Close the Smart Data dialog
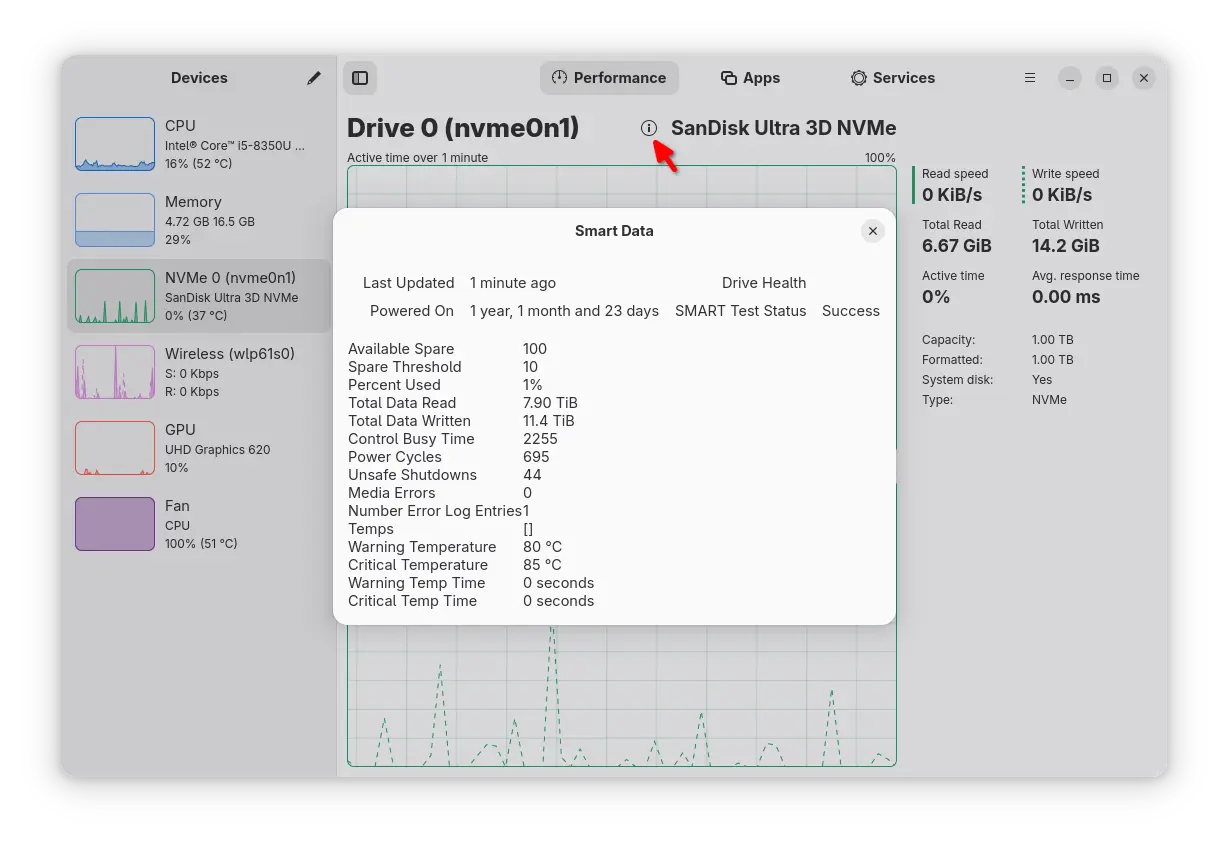1228x844 pixels. pyautogui.click(x=873, y=231)
